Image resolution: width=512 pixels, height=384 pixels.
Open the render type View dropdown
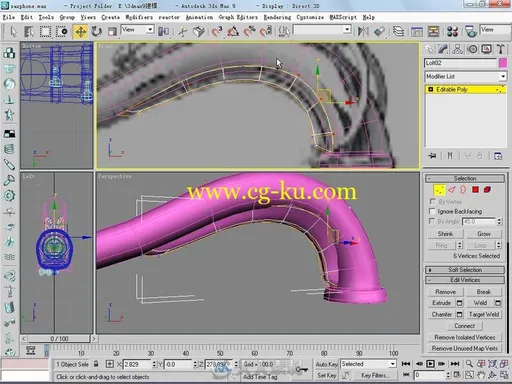click(495, 30)
